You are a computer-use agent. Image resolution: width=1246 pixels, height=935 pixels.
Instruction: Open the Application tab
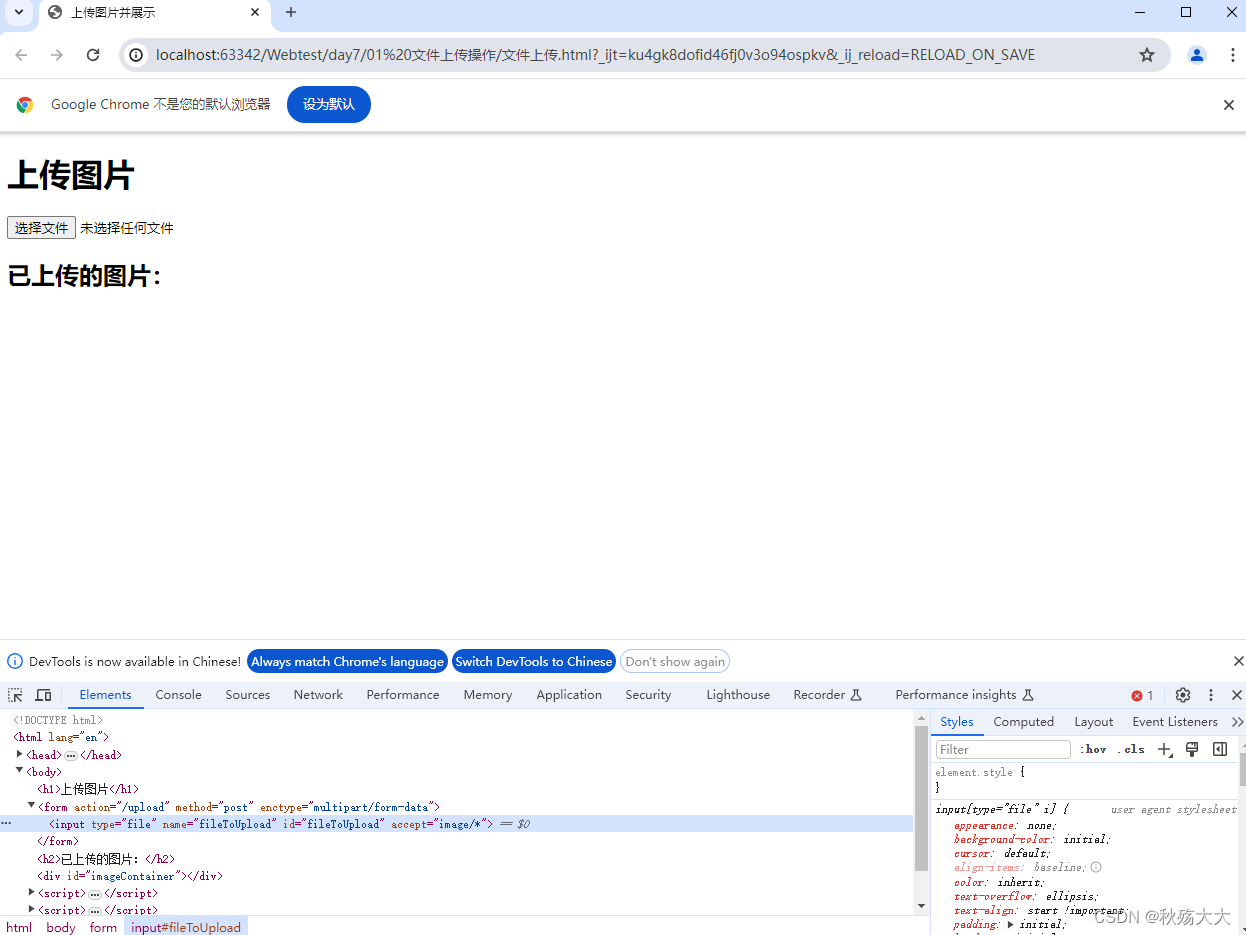coord(569,695)
